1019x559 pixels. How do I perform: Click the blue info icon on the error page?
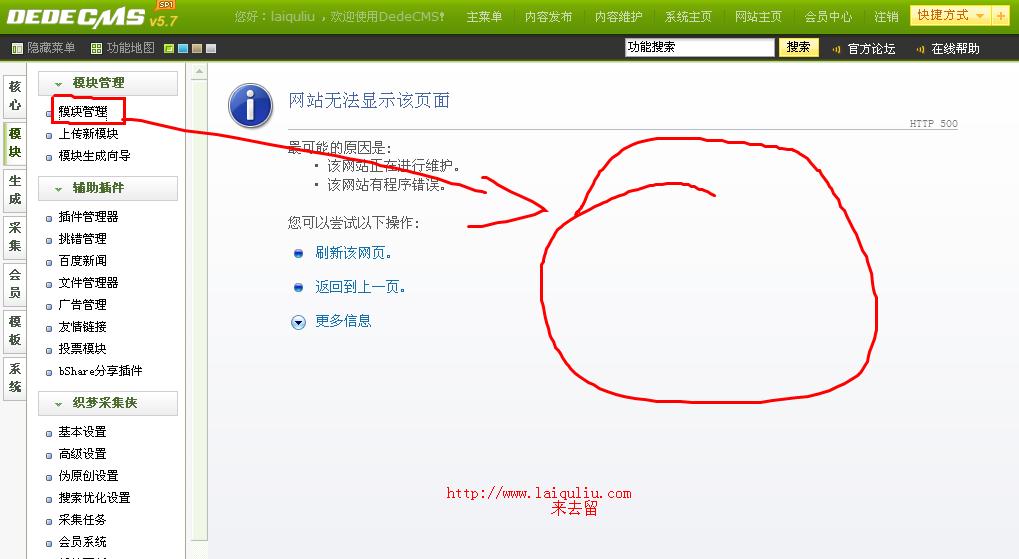pyautogui.click(x=250, y=105)
